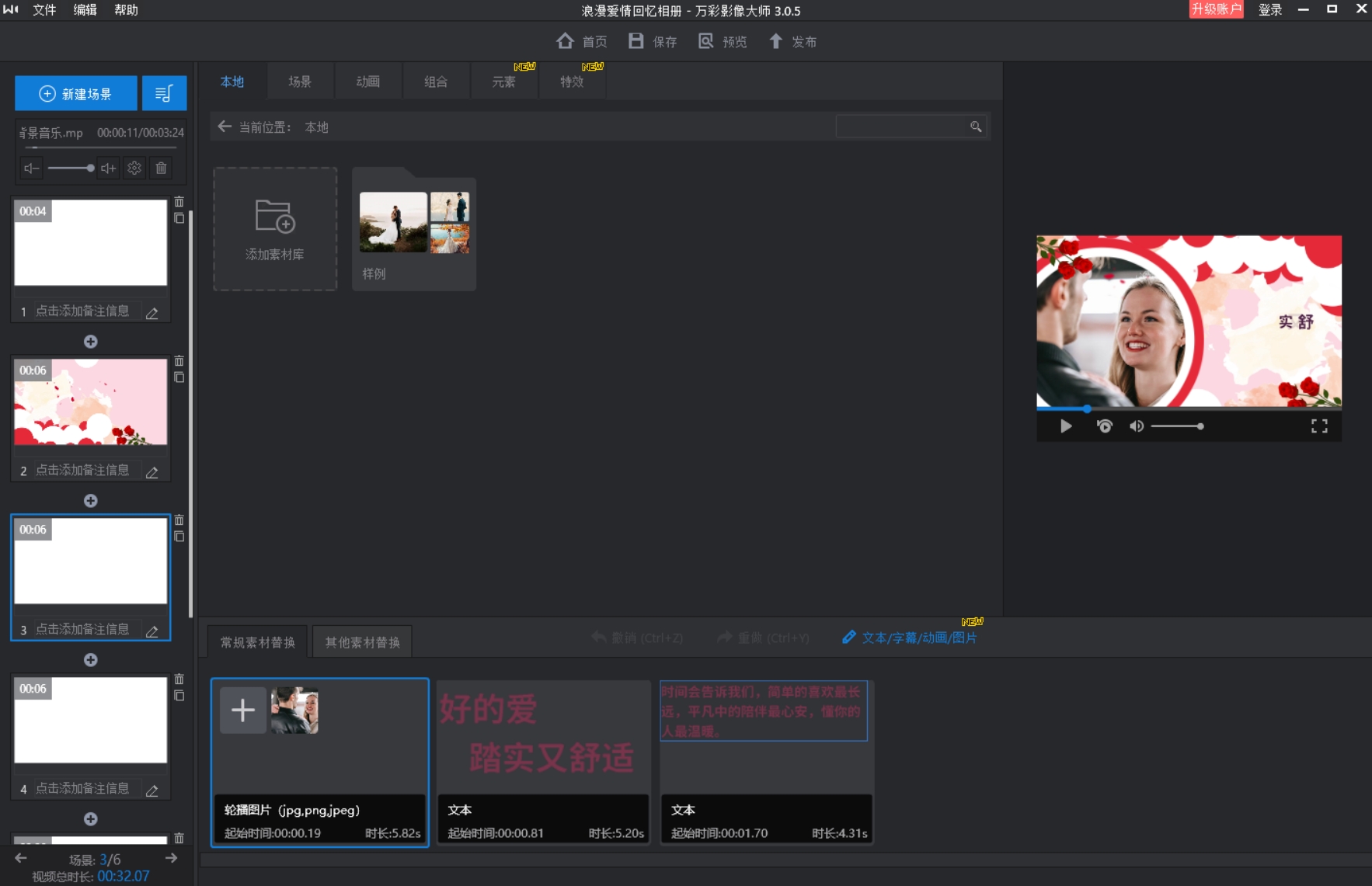The width and height of the screenshot is (1372, 886).
Task: Enter fullscreen preview
Action: point(1319,426)
